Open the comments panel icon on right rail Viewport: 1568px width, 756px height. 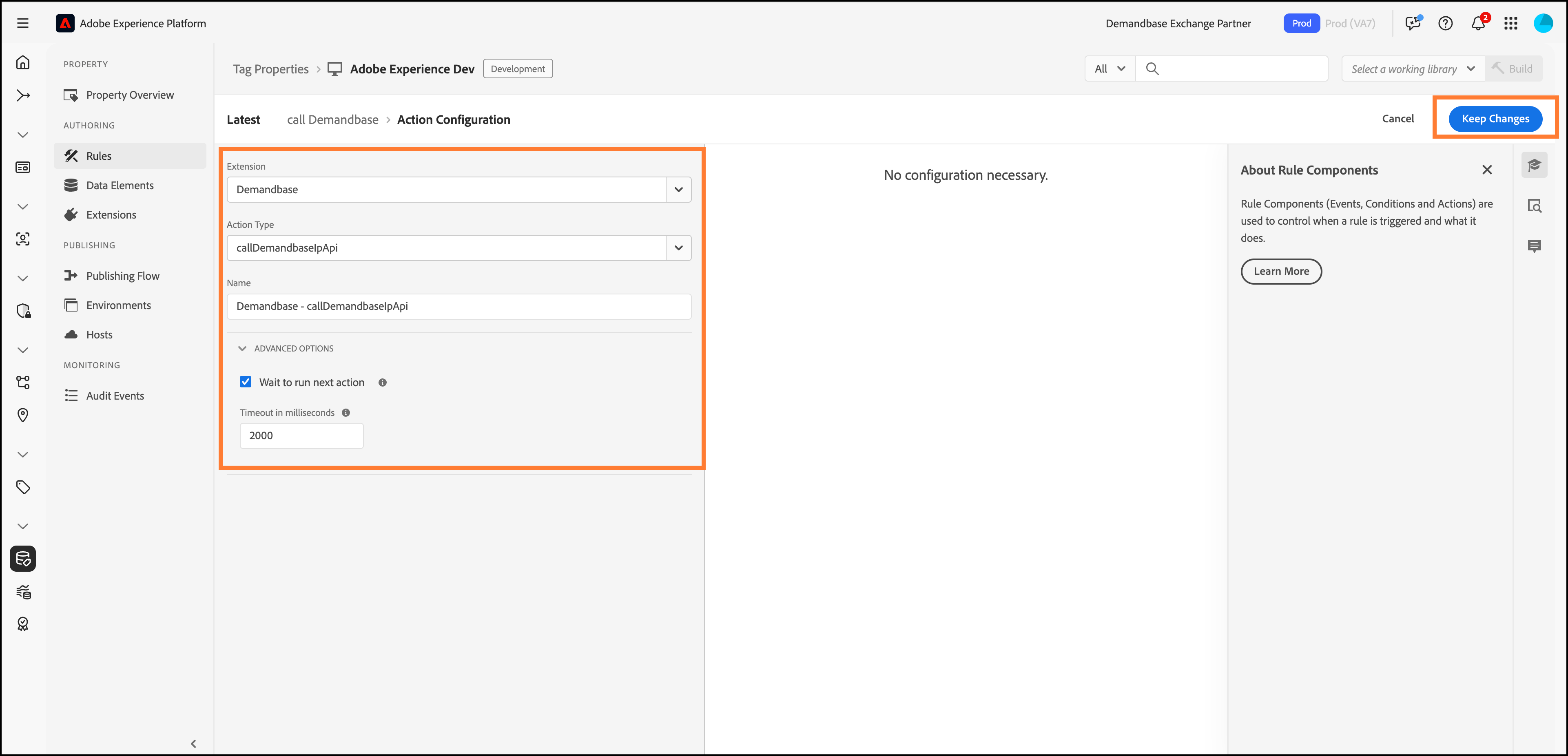coord(1534,246)
